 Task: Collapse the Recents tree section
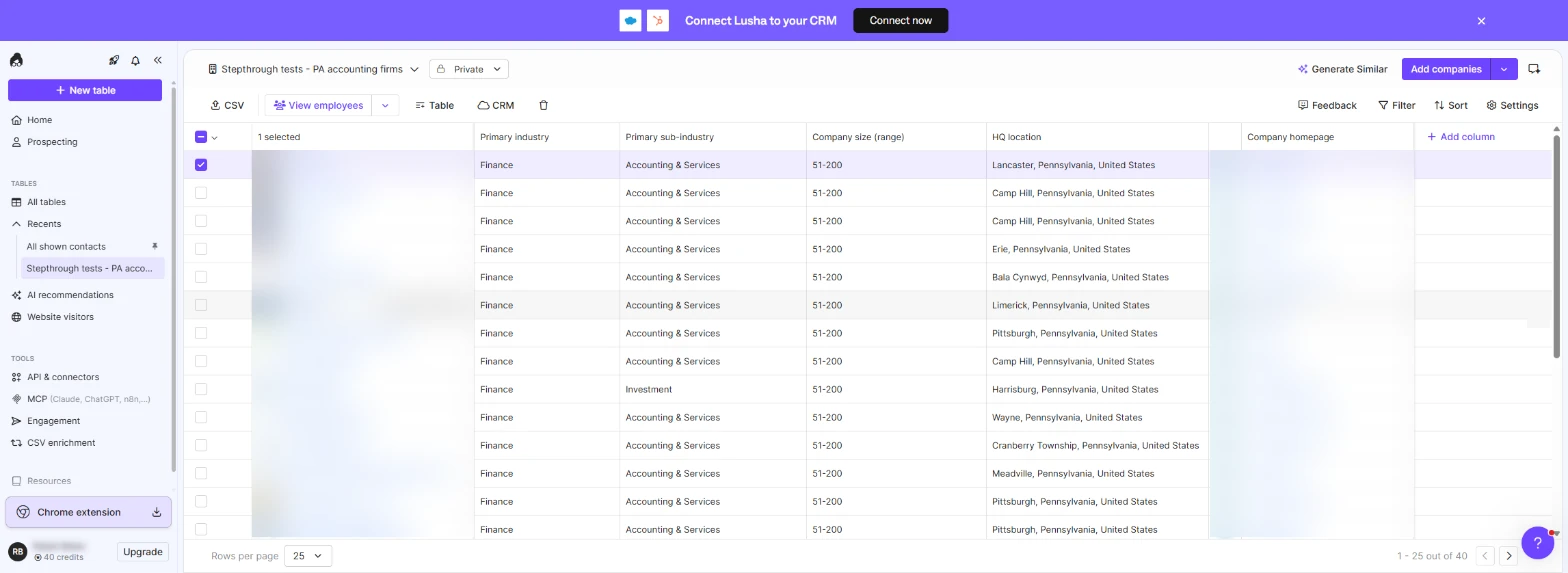[16, 224]
